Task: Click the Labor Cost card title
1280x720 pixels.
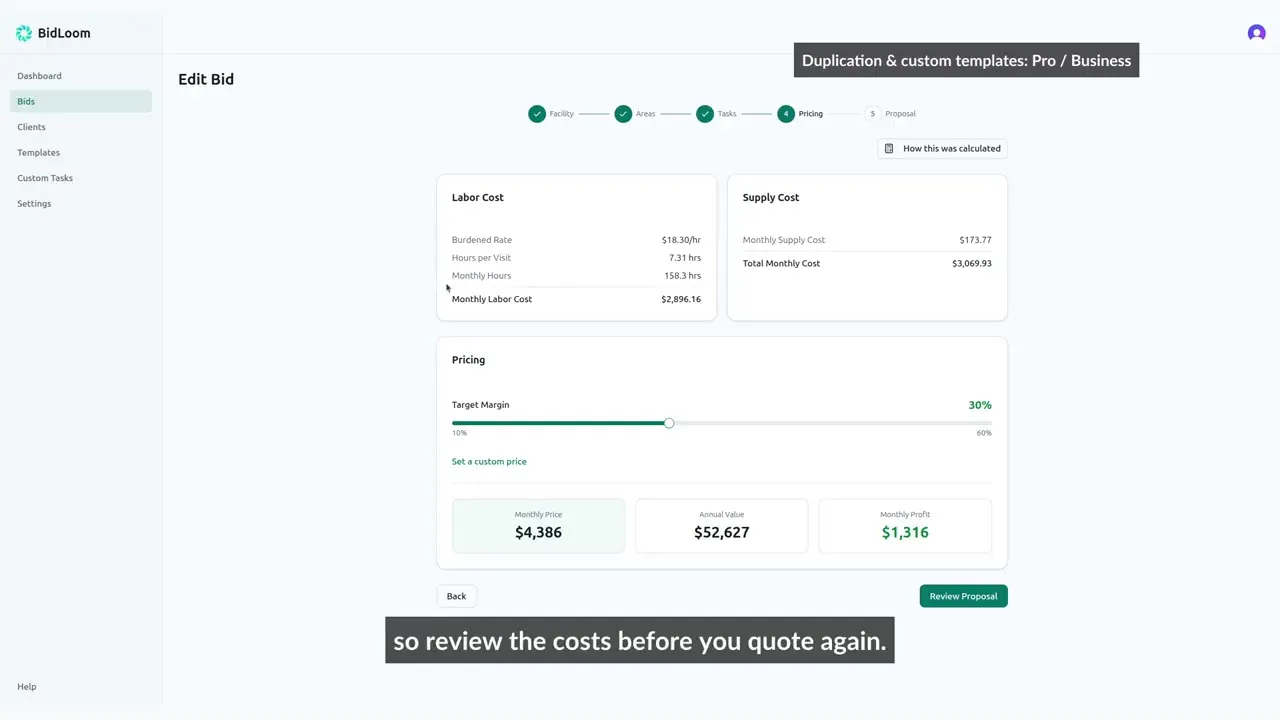Action: coord(478,198)
